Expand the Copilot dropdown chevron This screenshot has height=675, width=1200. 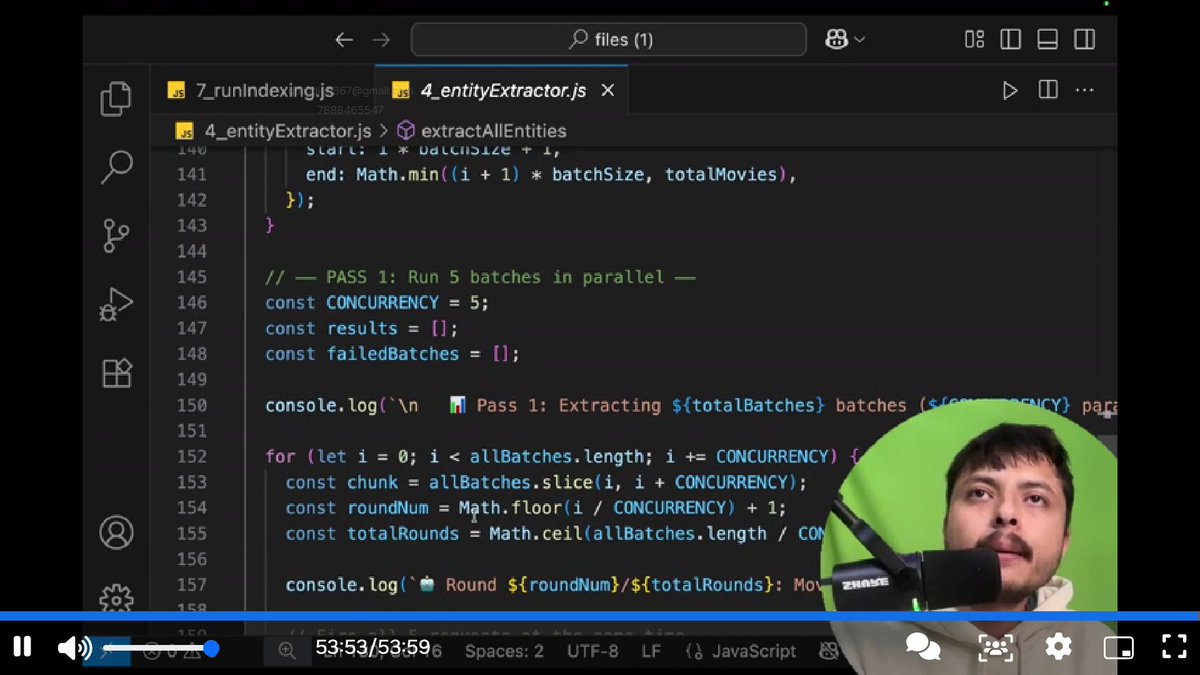[x=859, y=40]
